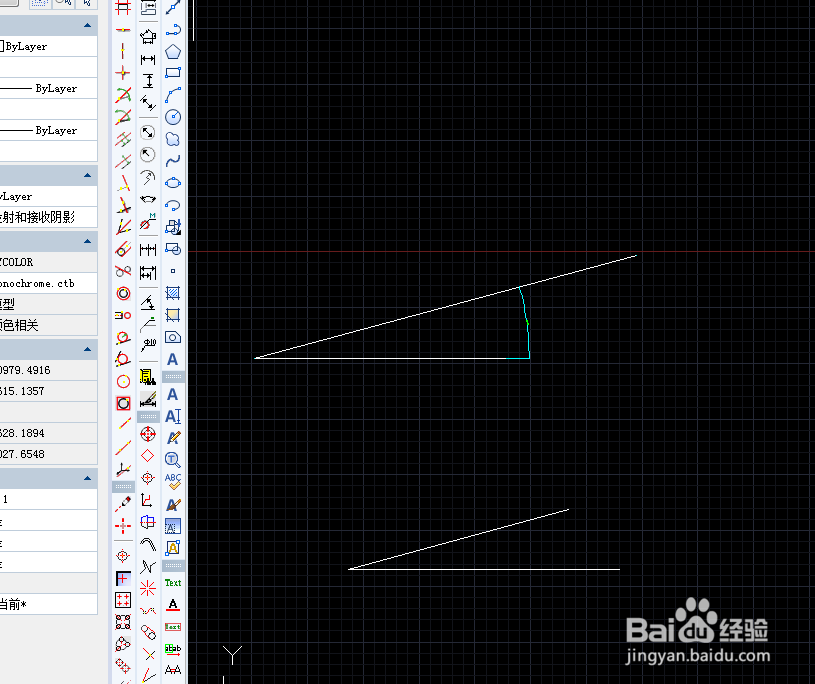Click the red circle in square tool
Image resolution: width=815 pixels, height=684 pixels.
click(123, 403)
